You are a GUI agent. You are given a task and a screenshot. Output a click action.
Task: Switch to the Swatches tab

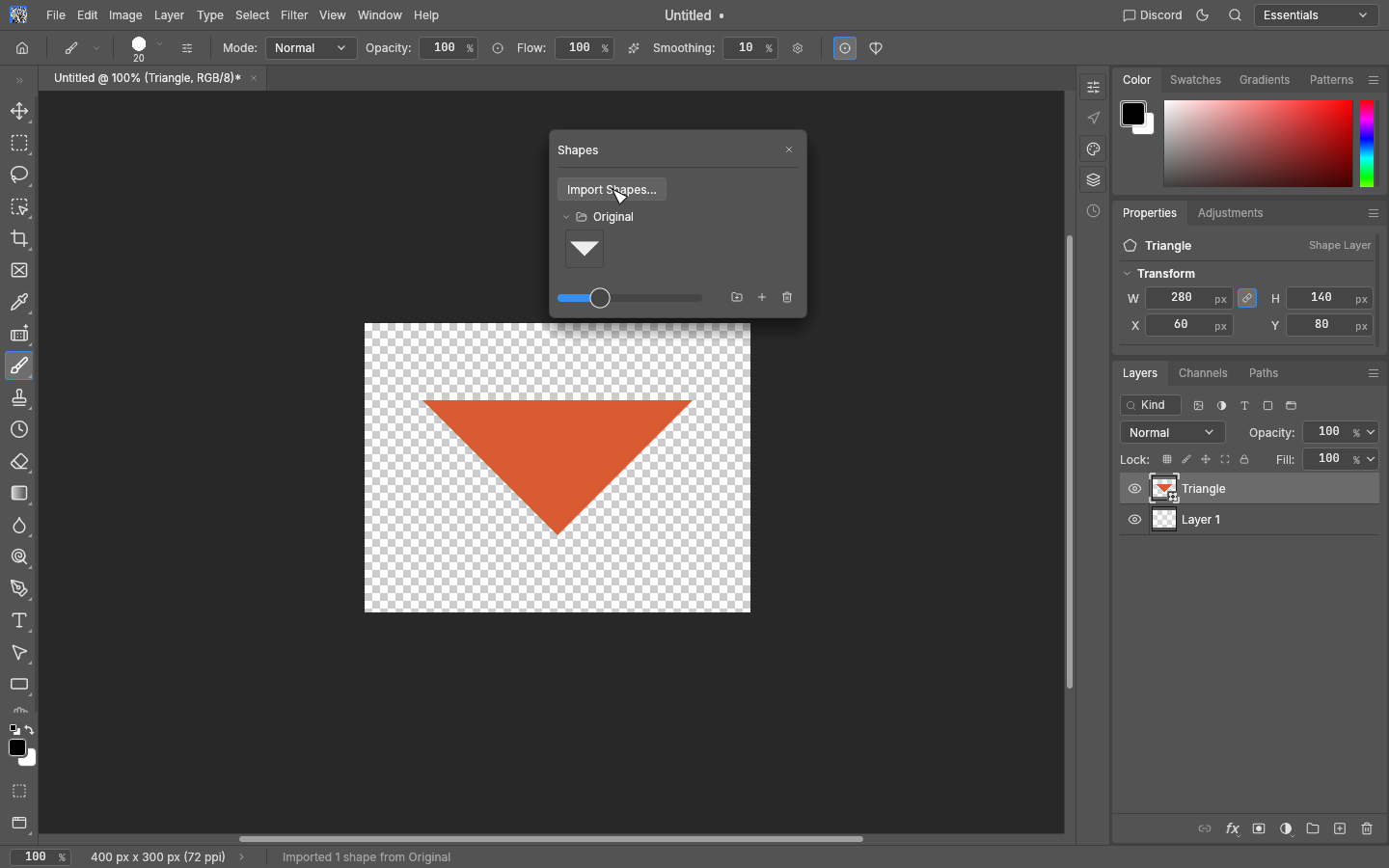[x=1195, y=80]
